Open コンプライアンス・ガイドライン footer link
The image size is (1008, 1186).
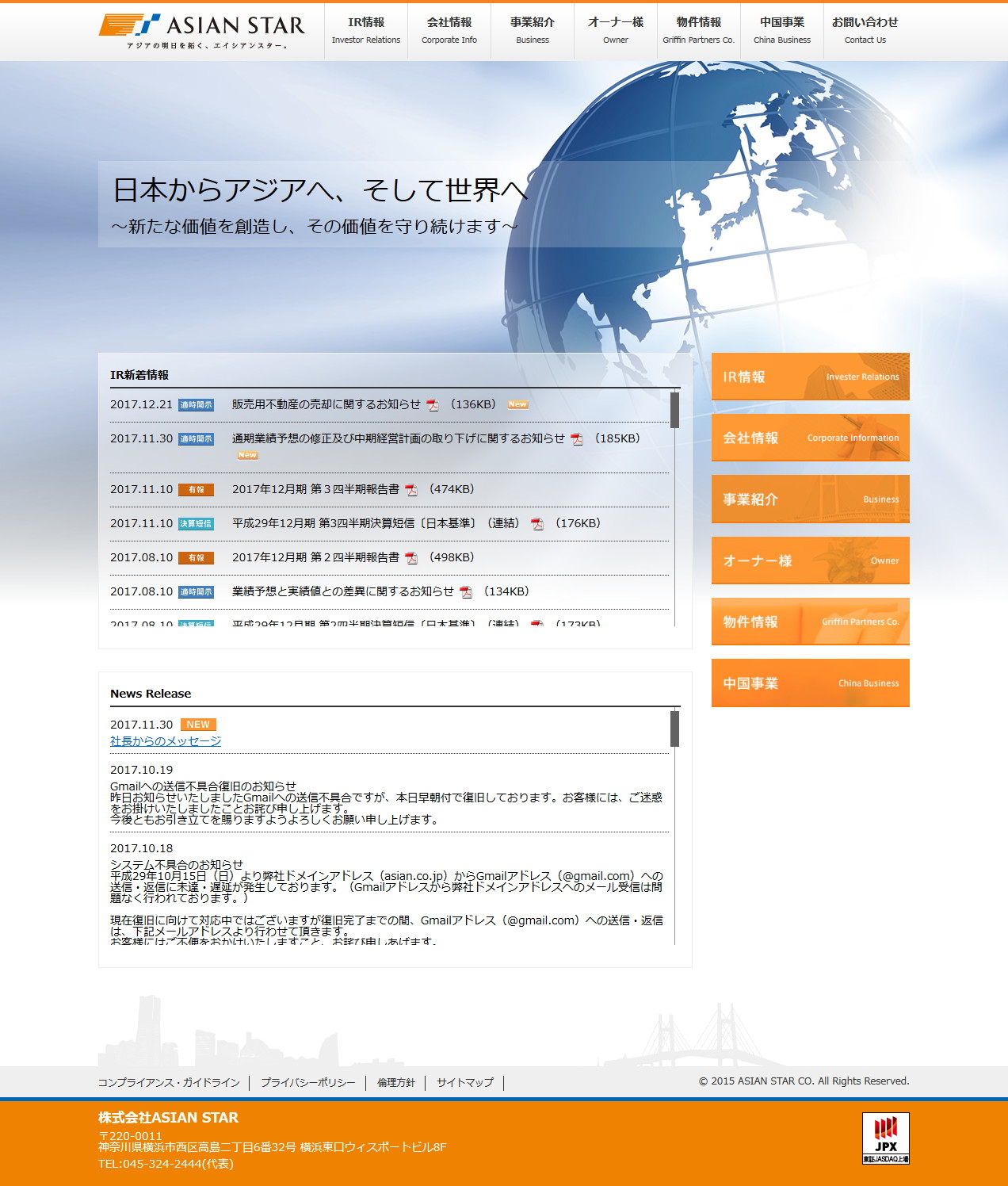tap(169, 1082)
